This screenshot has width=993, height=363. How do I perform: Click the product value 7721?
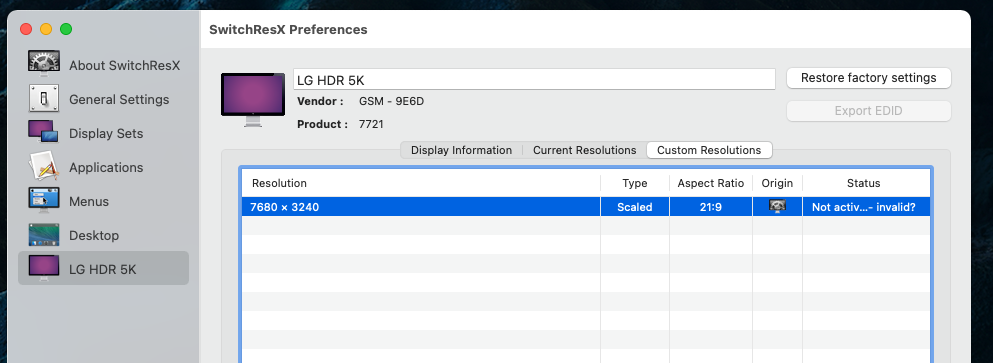(x=371, y=124)
